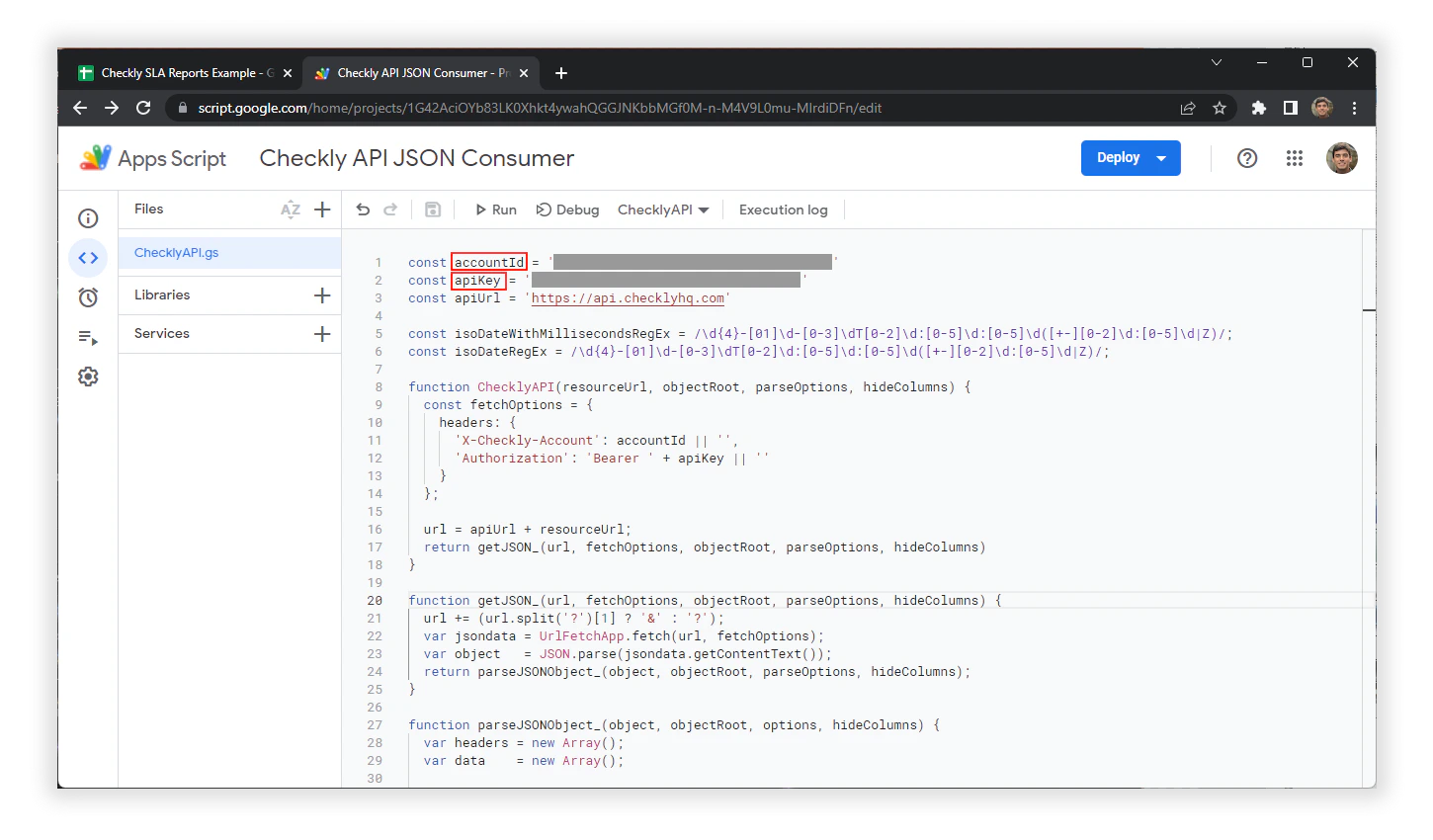
Task: Open the Project Overview info panel
Action: pyautogui.click(x=88, y=217)
